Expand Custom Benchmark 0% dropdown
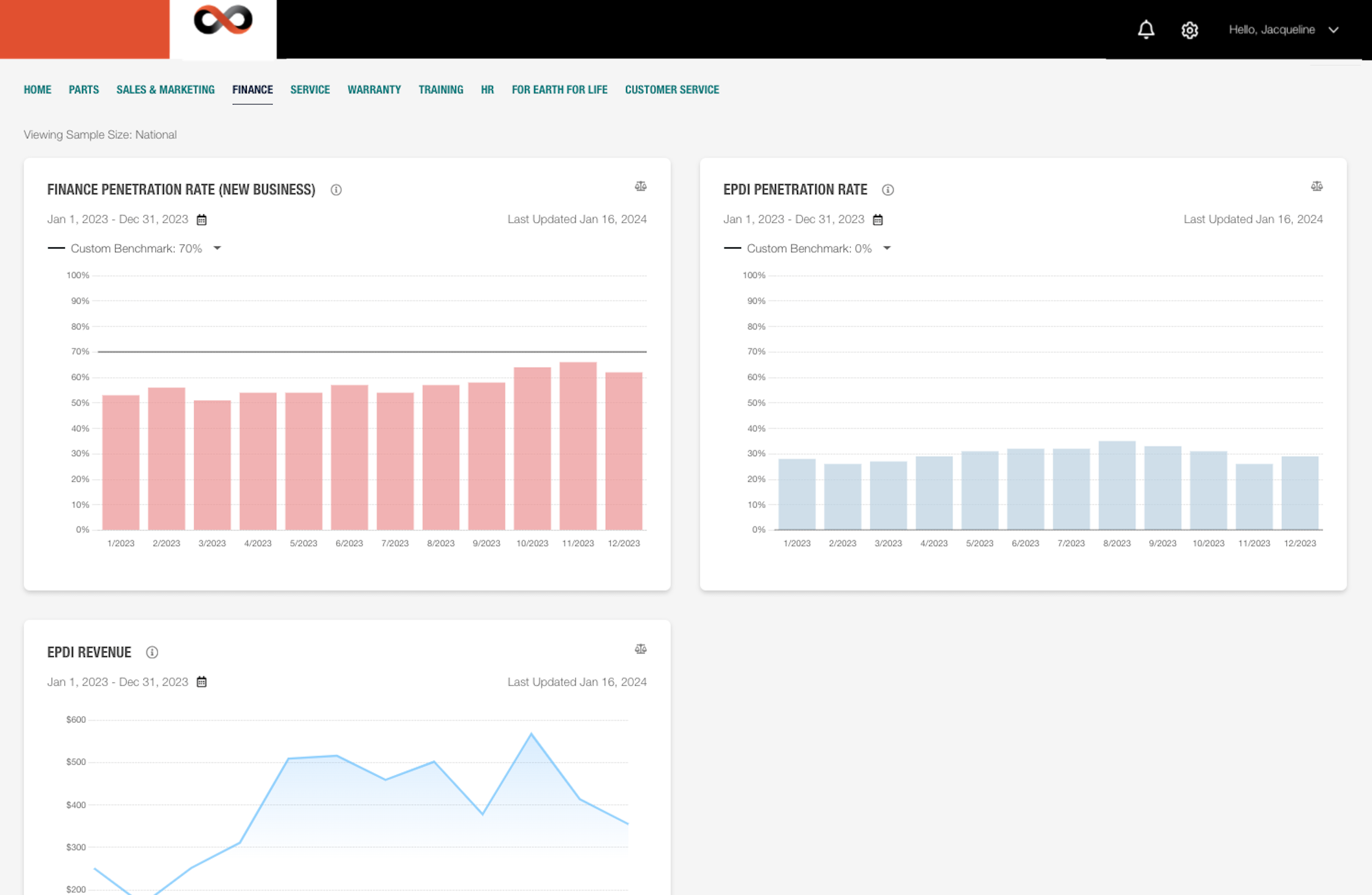Viewport: 1372px width, 895px height. click(887, 249)
